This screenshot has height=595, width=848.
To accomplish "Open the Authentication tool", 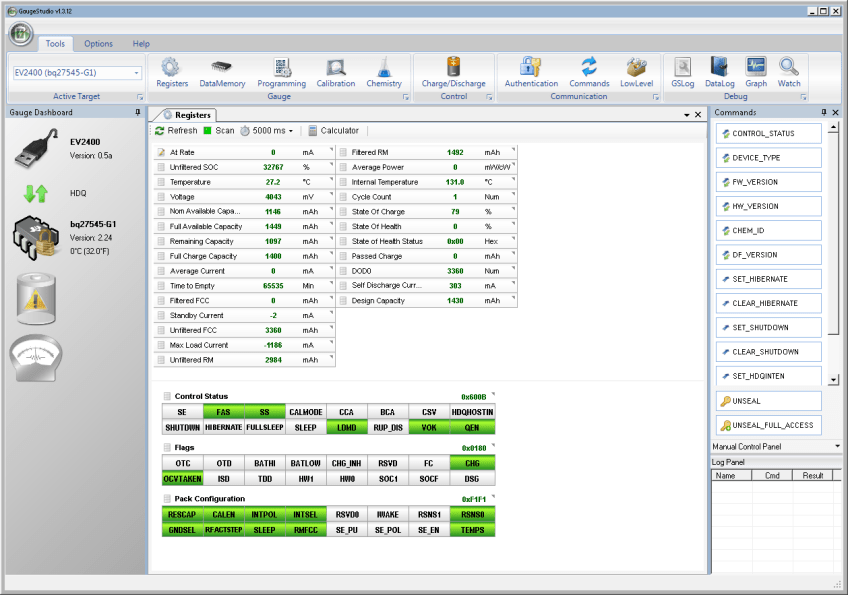I will tap(531, 71).
